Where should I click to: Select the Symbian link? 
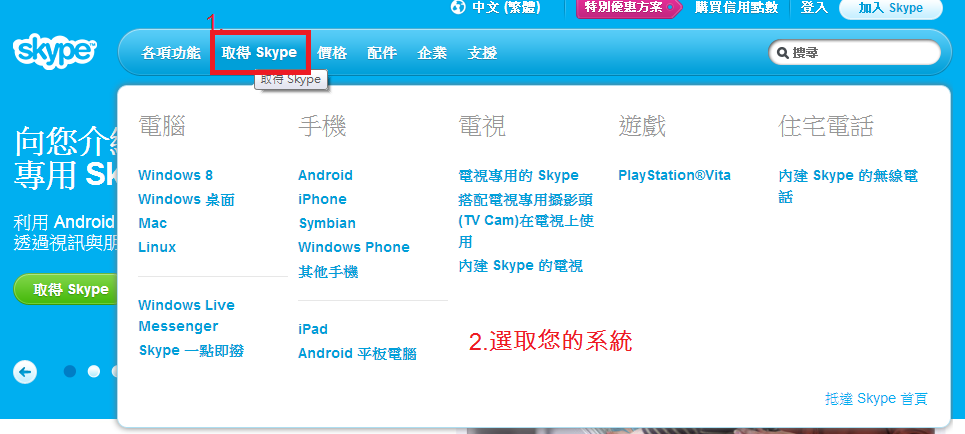(x=327, y=223)
